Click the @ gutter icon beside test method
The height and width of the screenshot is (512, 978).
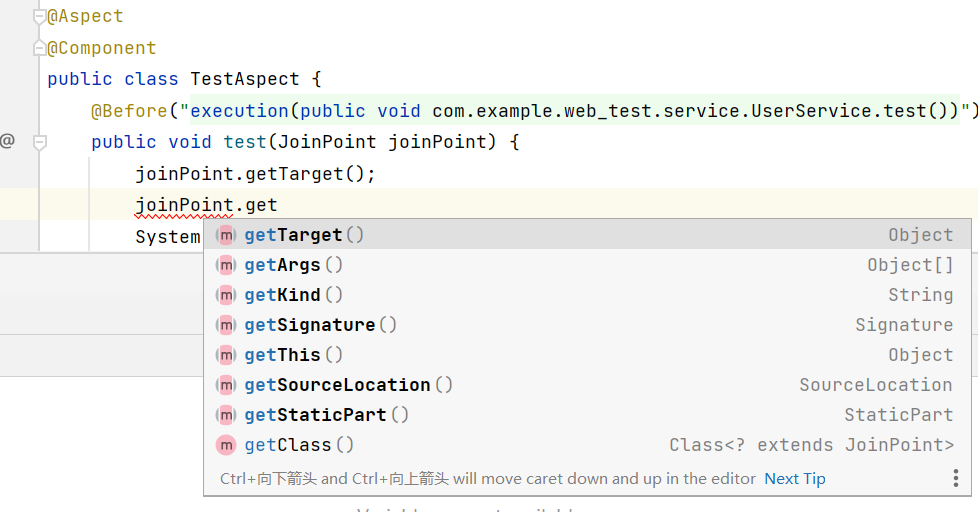[8, 141]
